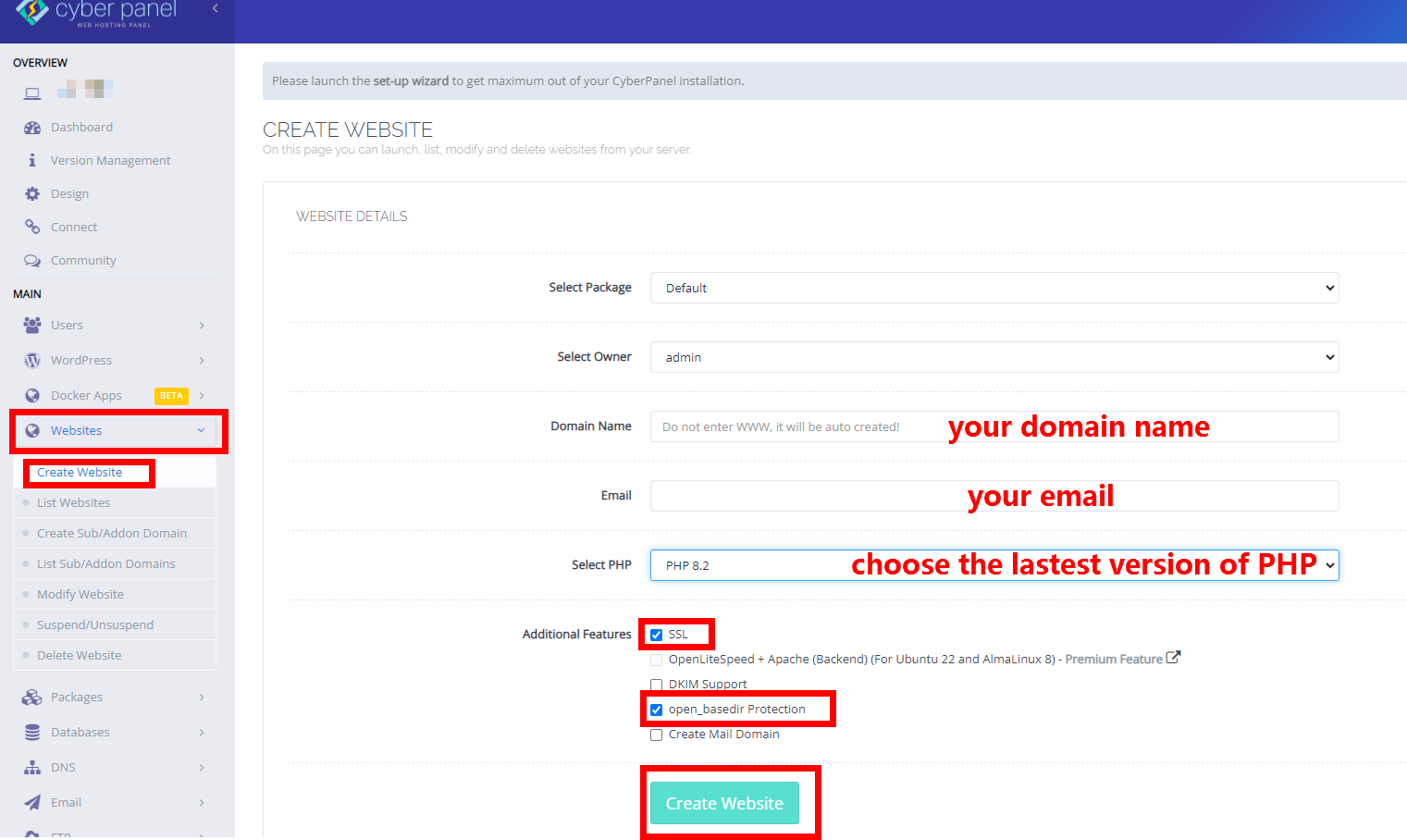The image size is (1407, 840).
Task: Expand the DNS menu chevron
Action: 202,768
